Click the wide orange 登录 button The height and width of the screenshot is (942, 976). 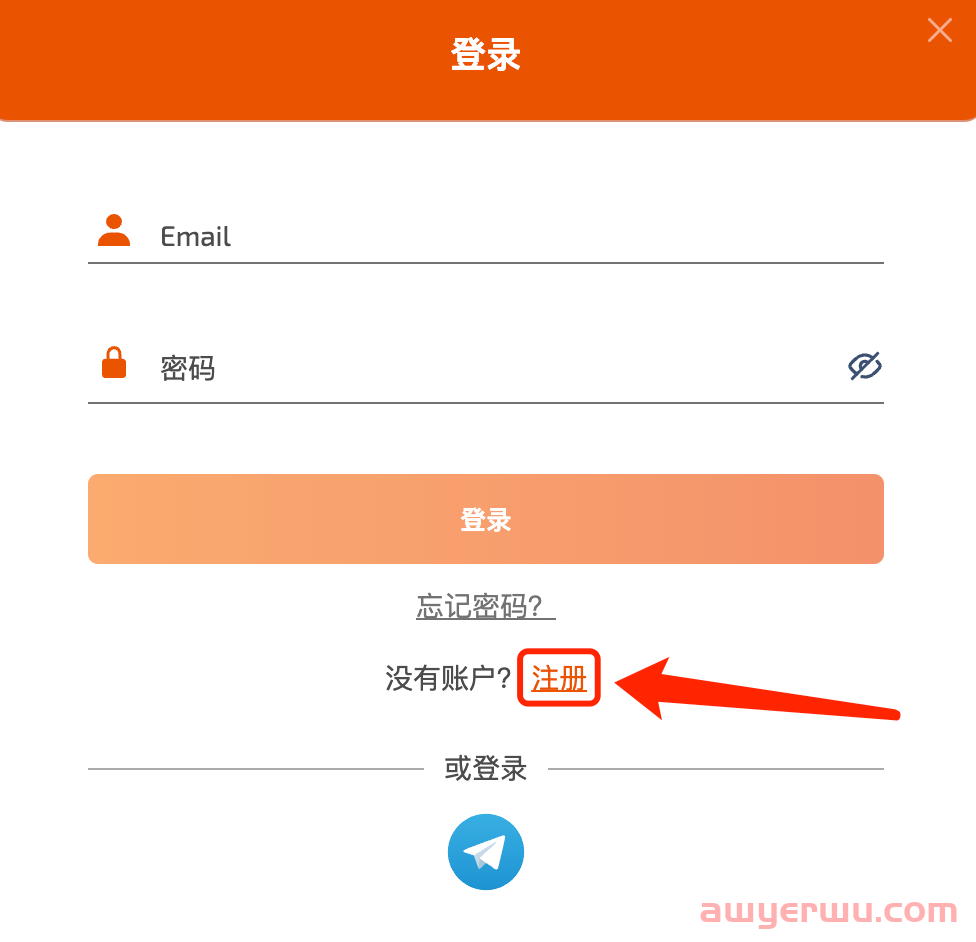tap(486, 519)
